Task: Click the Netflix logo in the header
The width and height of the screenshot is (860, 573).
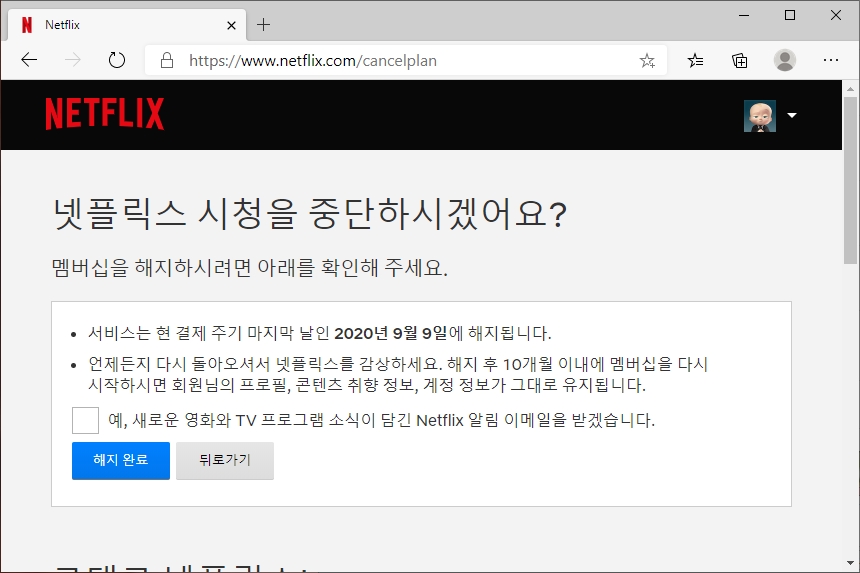Action: click(105, 114)
